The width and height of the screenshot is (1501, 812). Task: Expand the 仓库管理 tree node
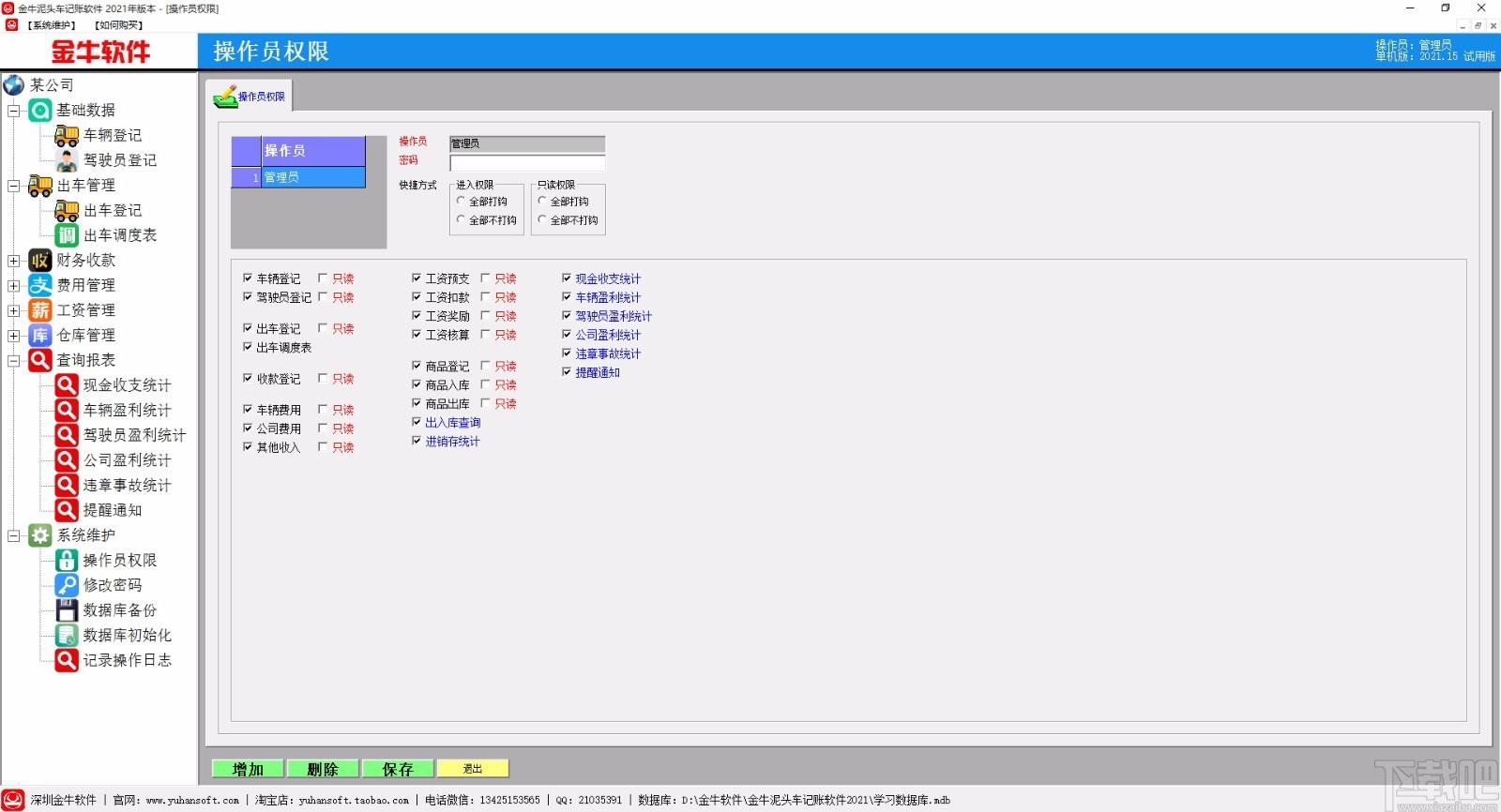pyautogui.click(x=14, y=336)
